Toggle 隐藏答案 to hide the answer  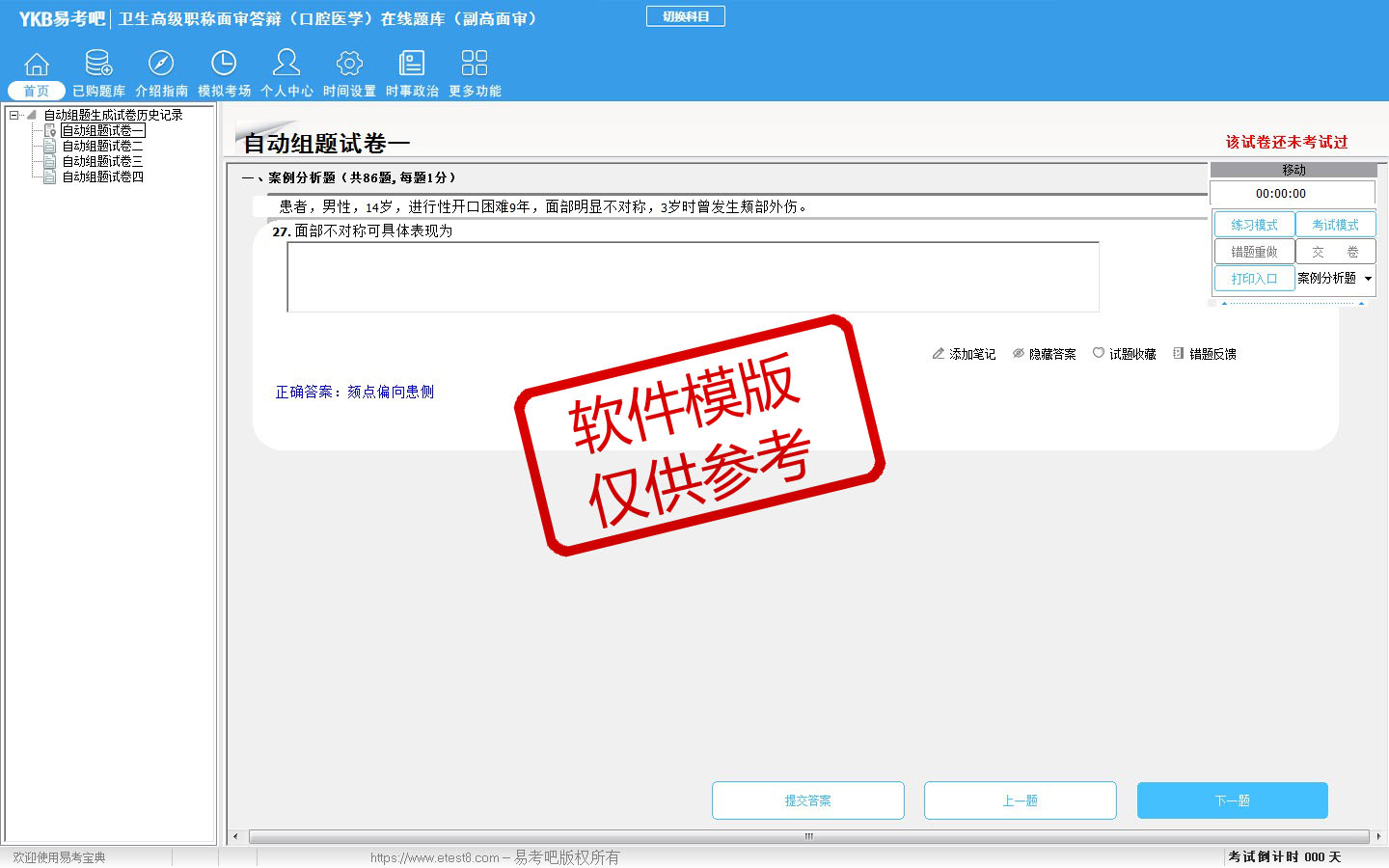[1044, 354]
